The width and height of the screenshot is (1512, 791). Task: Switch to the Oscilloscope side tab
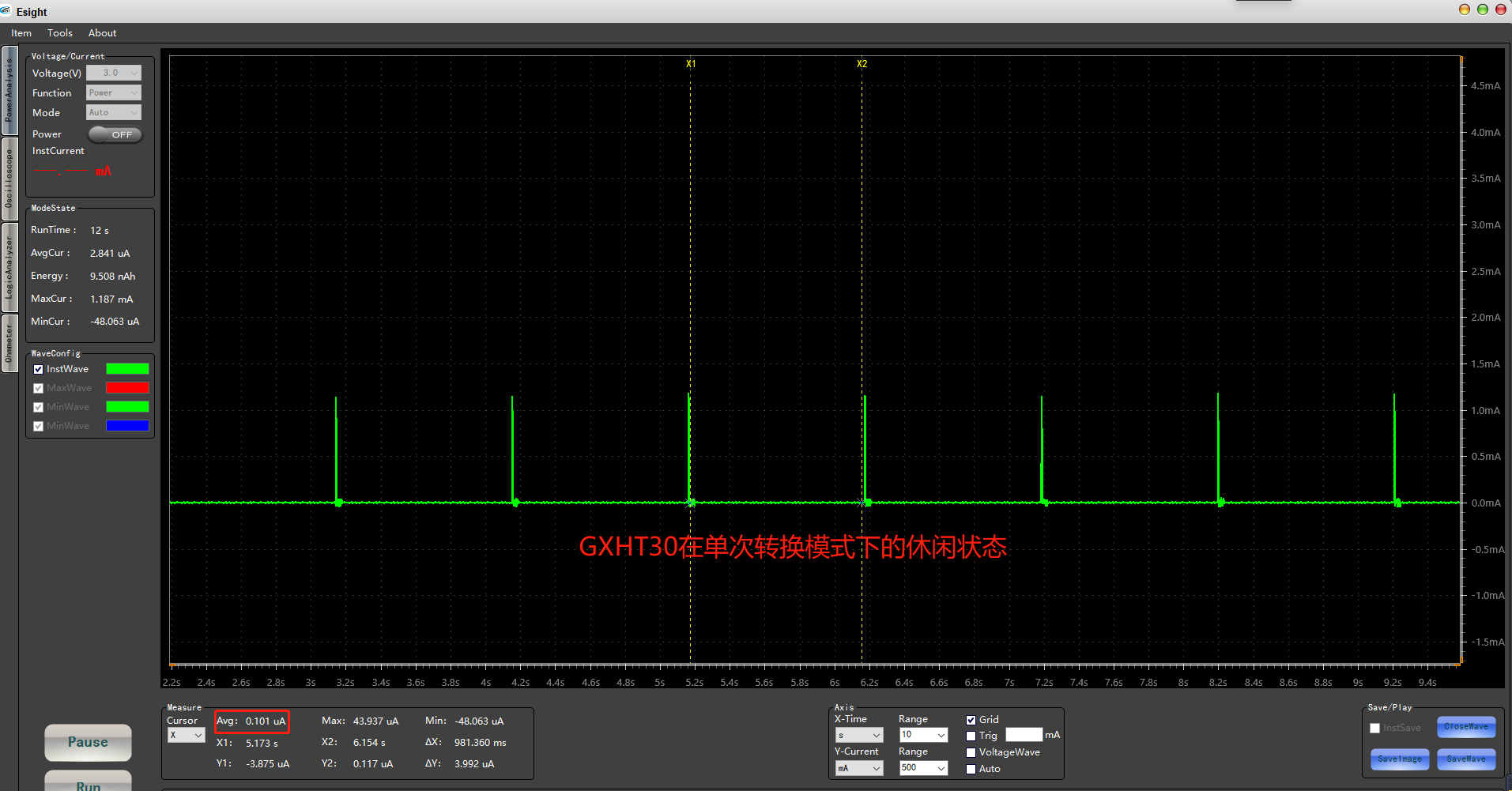(9, 179)
